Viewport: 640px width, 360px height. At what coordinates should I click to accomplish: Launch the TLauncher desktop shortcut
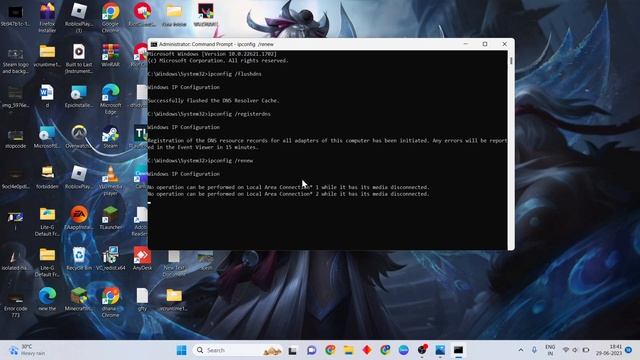(x=111, y=218)
